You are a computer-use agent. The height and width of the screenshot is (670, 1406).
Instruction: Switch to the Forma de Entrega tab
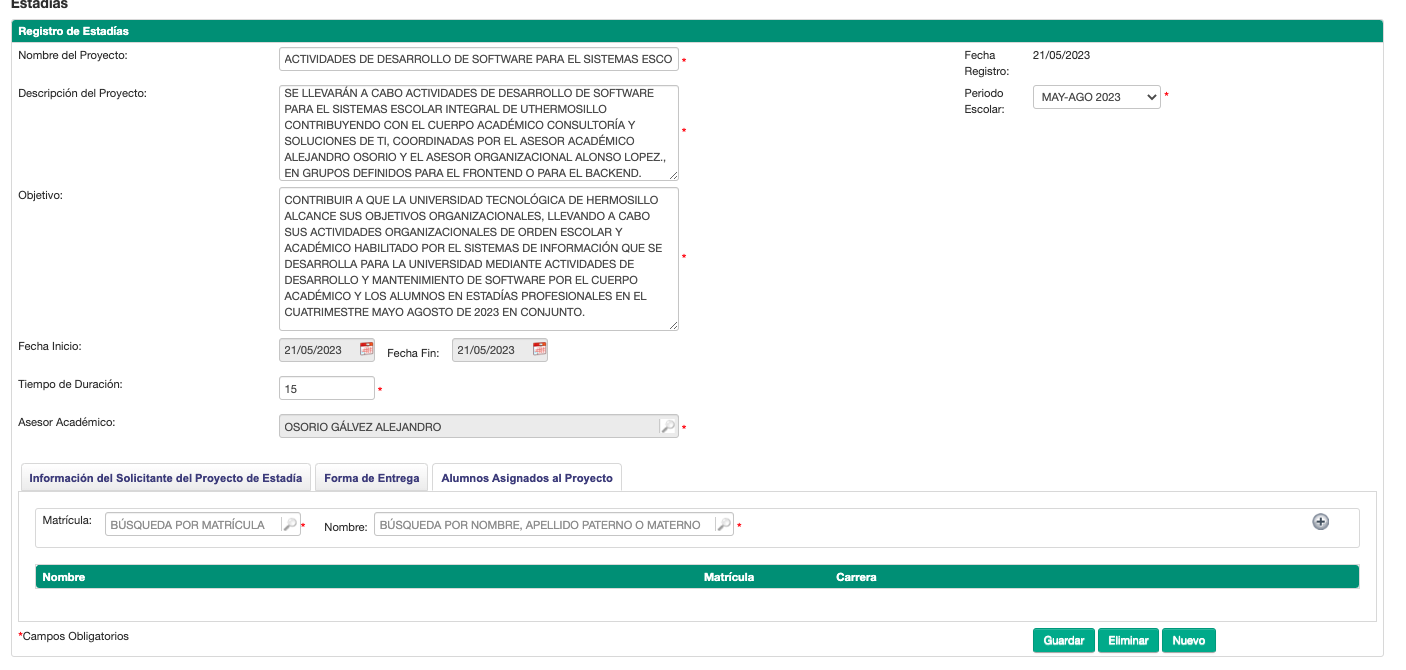click(371, 478)
